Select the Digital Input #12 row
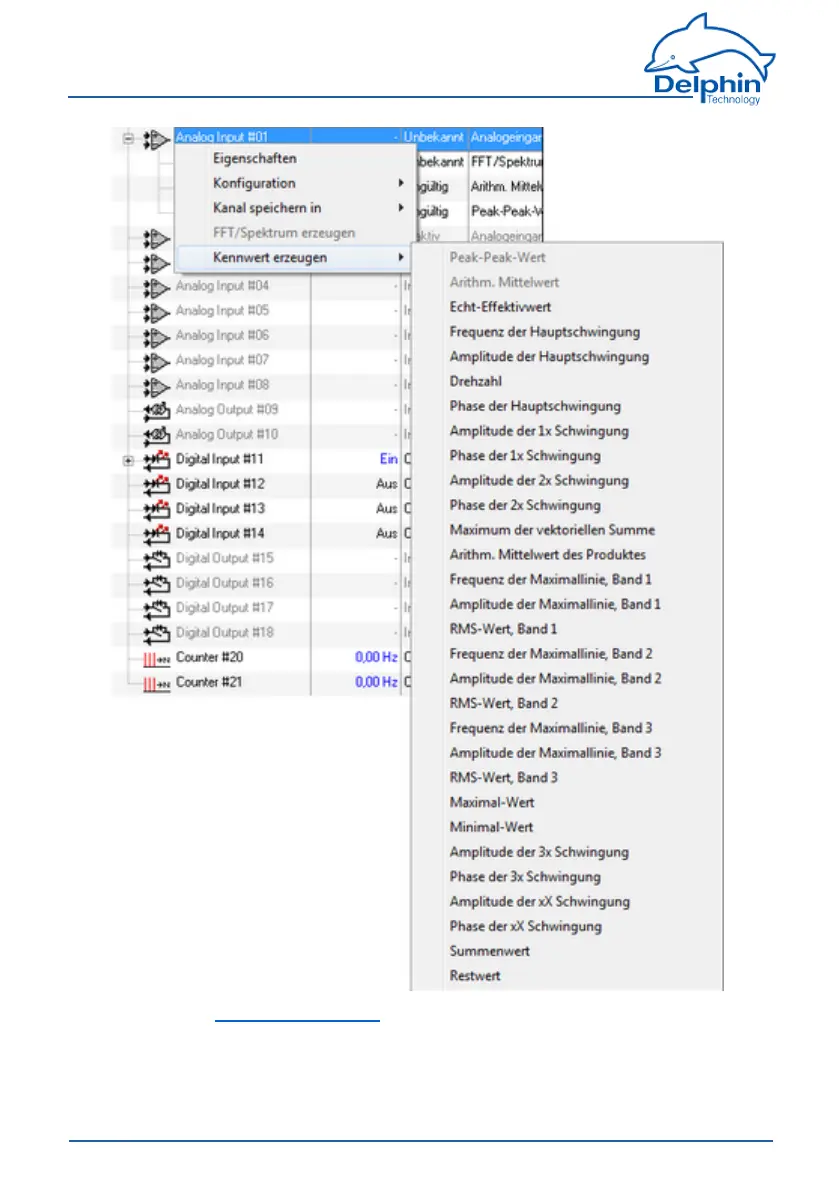 click(262, 485)
